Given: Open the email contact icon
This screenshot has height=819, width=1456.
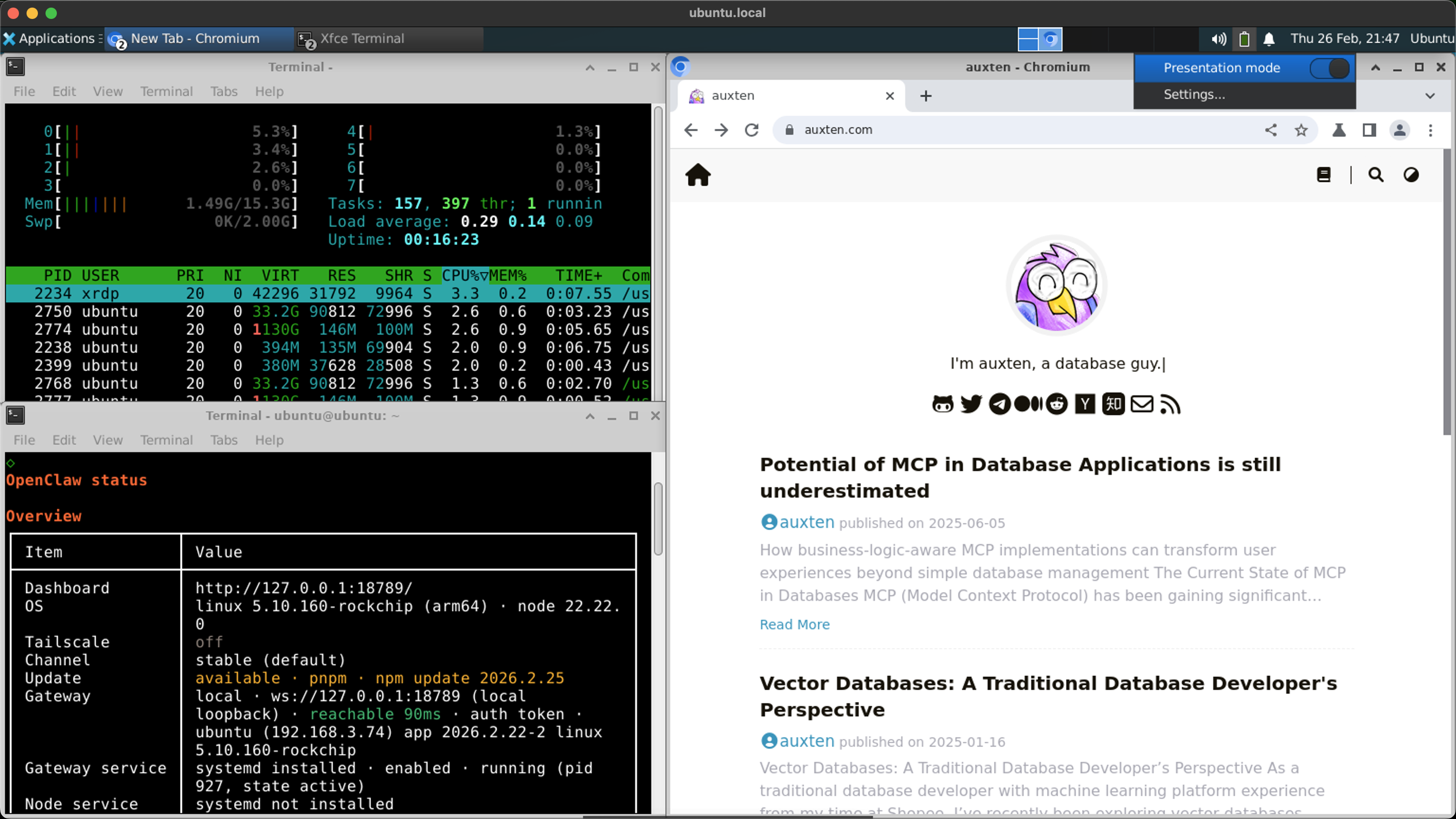Looking at the screenshot, I should (1142, 403).
